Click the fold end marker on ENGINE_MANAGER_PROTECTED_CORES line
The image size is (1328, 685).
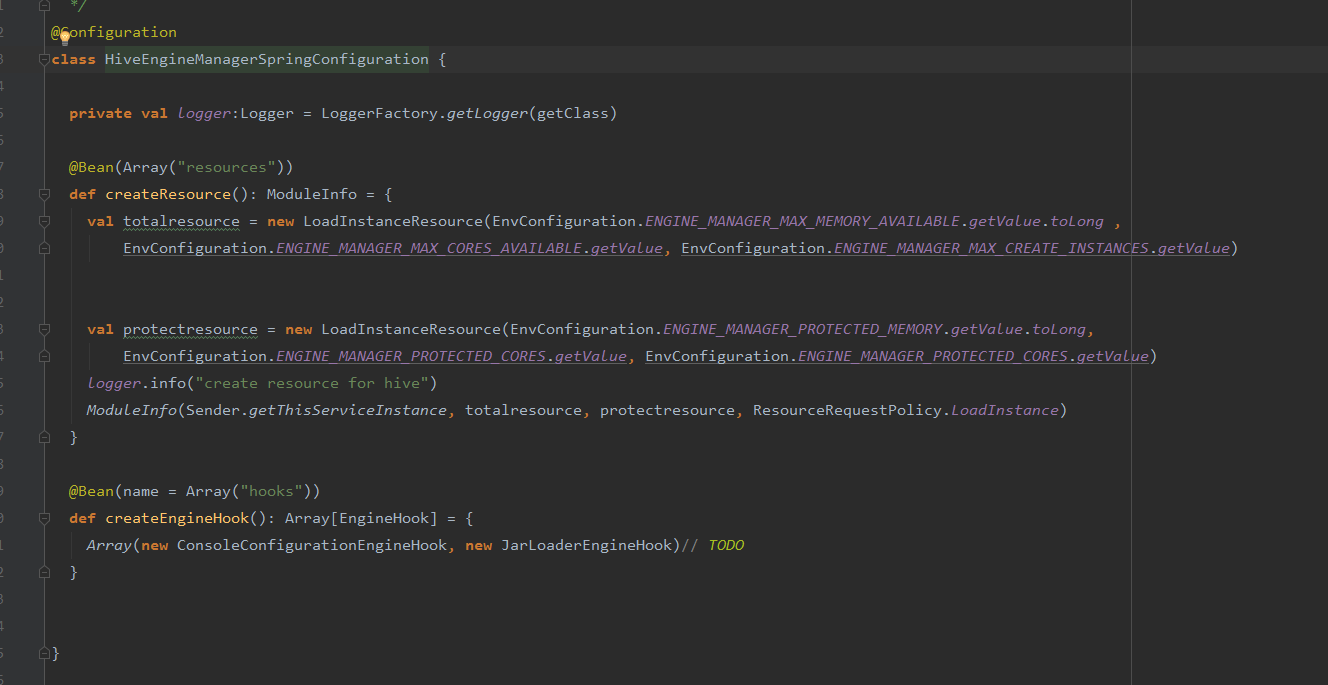pyautogui.click(x=43, y=356)
